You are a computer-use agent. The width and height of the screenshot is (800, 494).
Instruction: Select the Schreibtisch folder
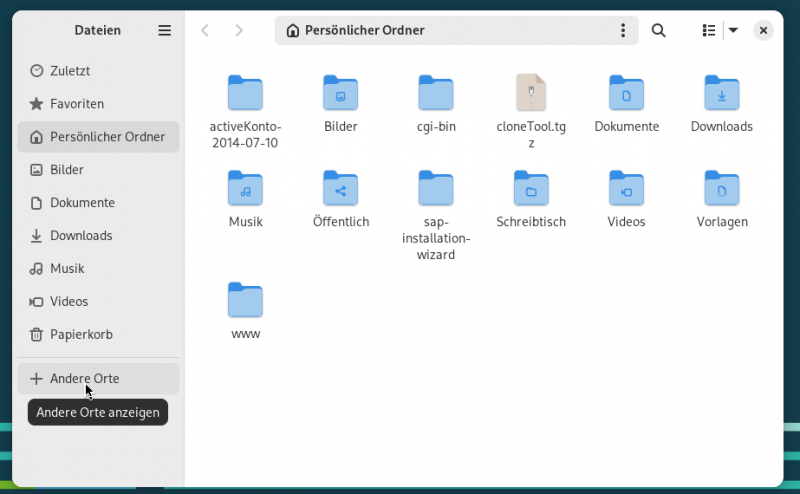[531, 188]
